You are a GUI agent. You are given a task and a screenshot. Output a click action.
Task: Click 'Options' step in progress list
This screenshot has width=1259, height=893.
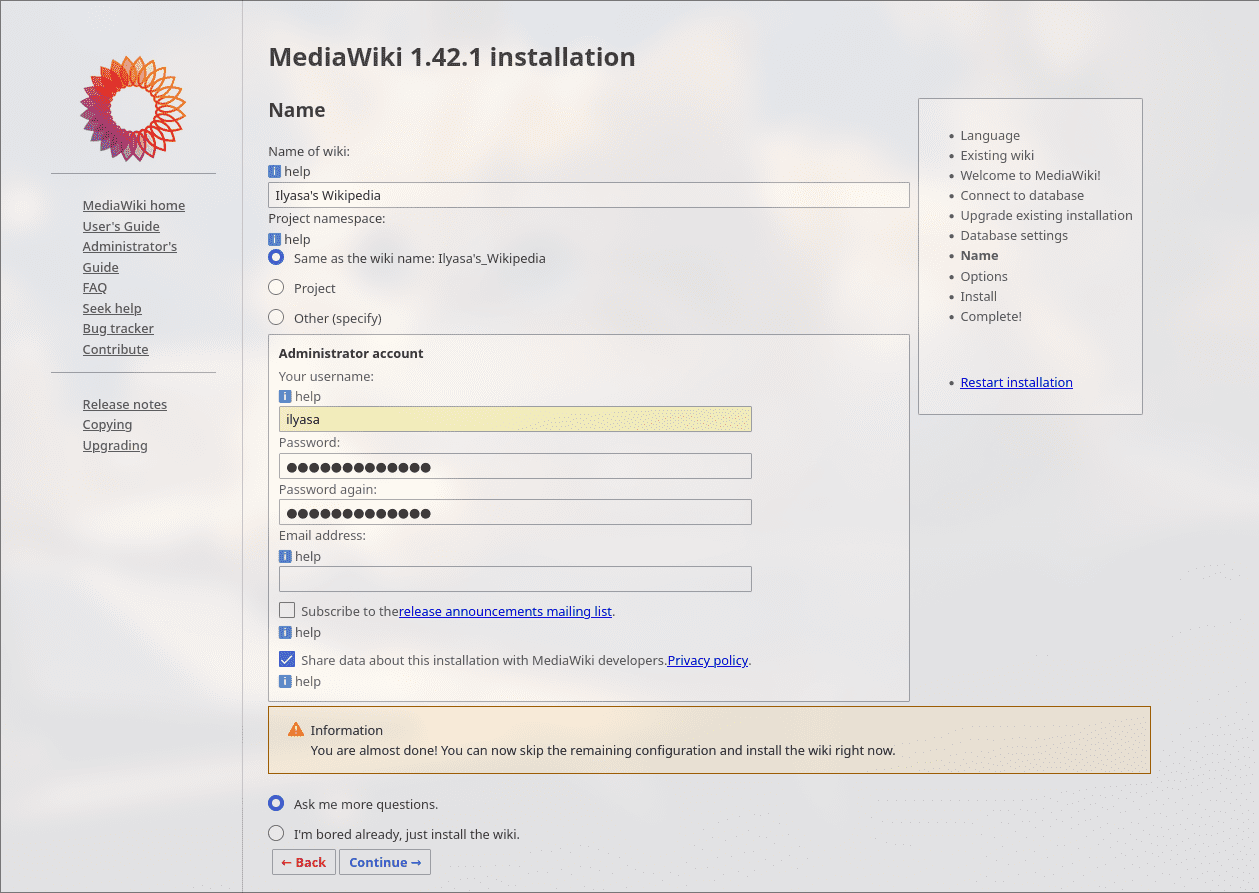point(984,277)
